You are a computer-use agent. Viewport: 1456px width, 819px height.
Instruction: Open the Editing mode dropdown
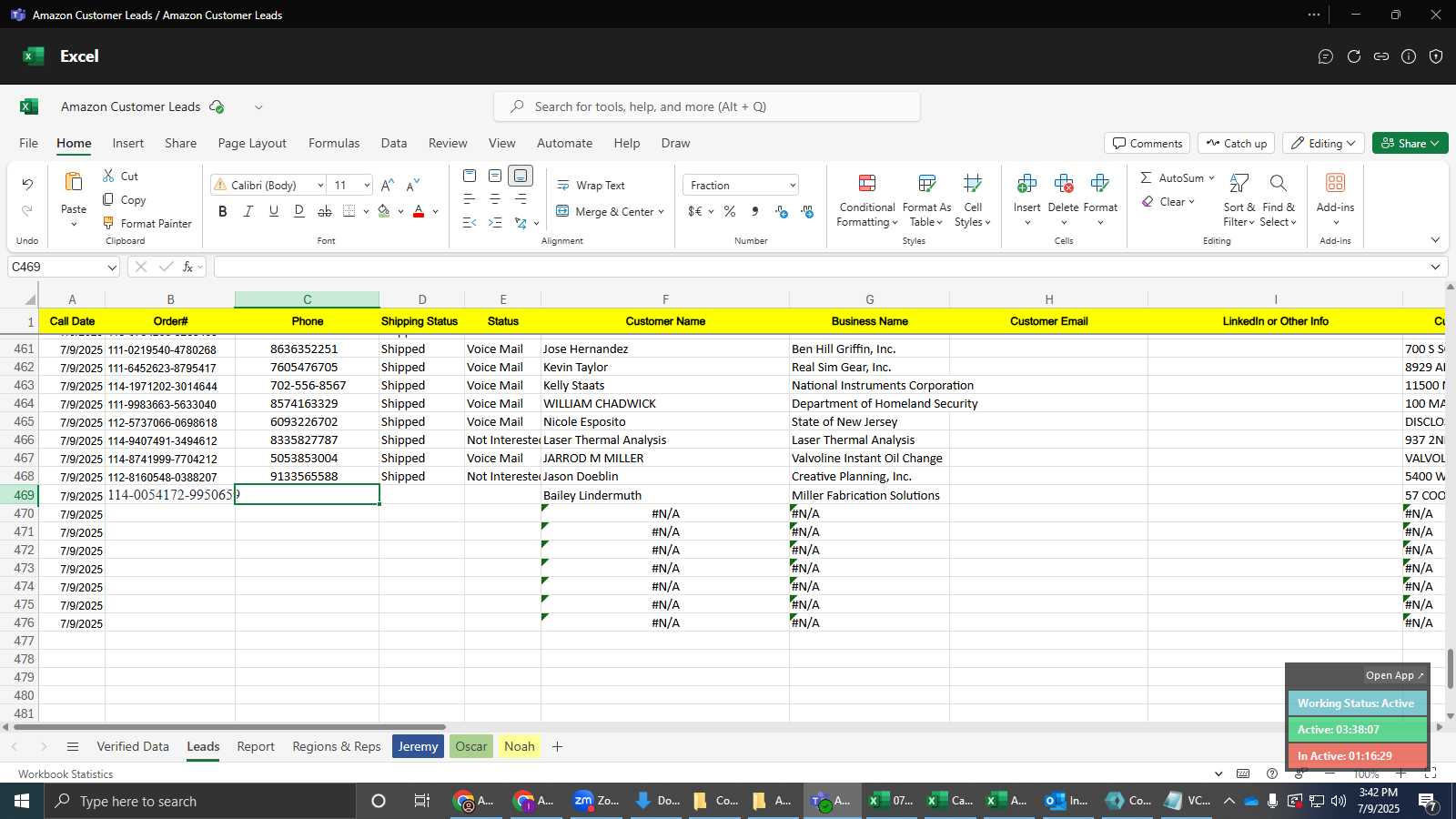[x=1323, y=143]
